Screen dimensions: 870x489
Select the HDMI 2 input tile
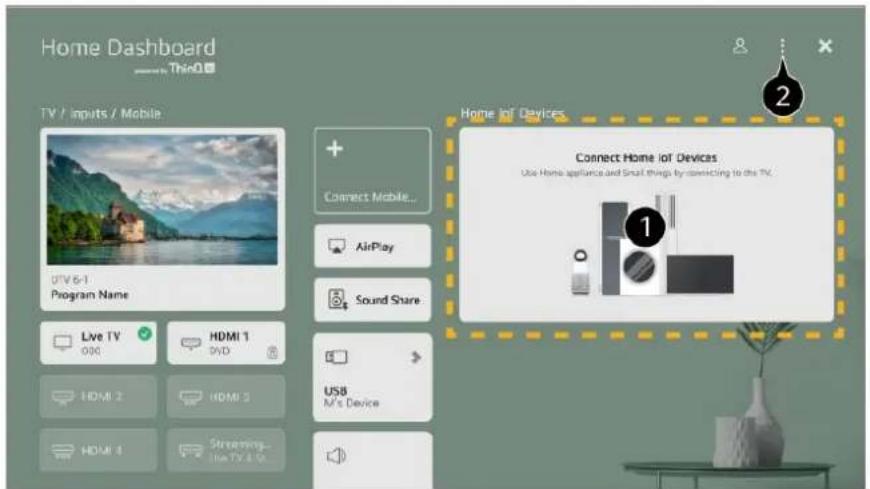pyautogui.click(x=98, y=397)
